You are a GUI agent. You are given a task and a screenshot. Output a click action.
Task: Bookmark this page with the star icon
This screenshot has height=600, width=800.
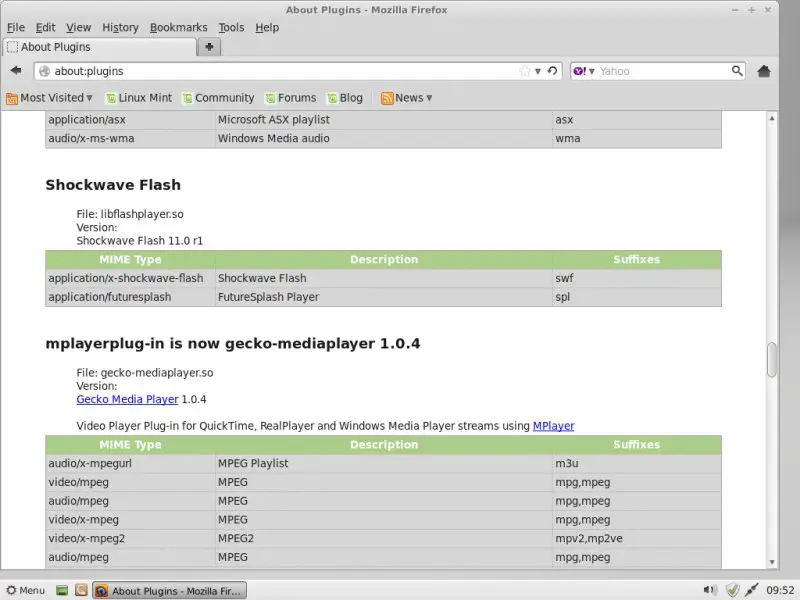pos(524,71)
